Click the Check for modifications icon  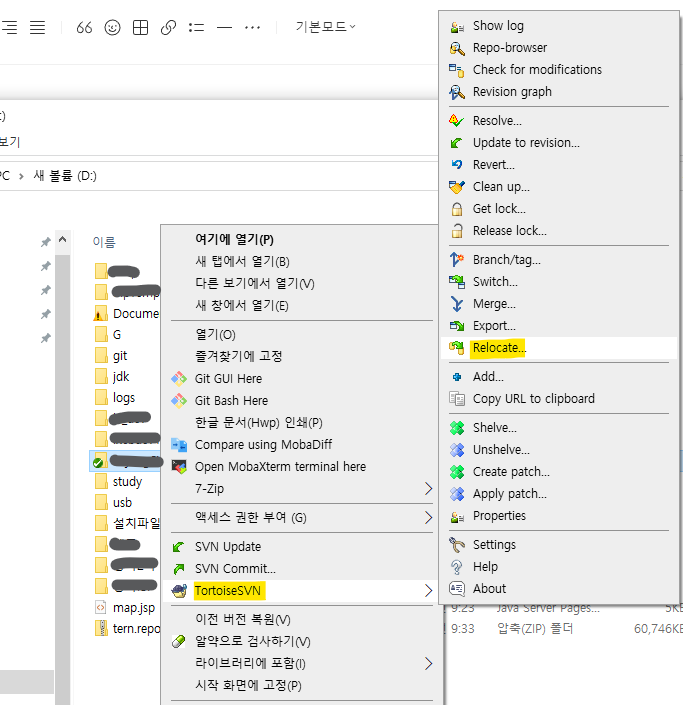point(457,70)
